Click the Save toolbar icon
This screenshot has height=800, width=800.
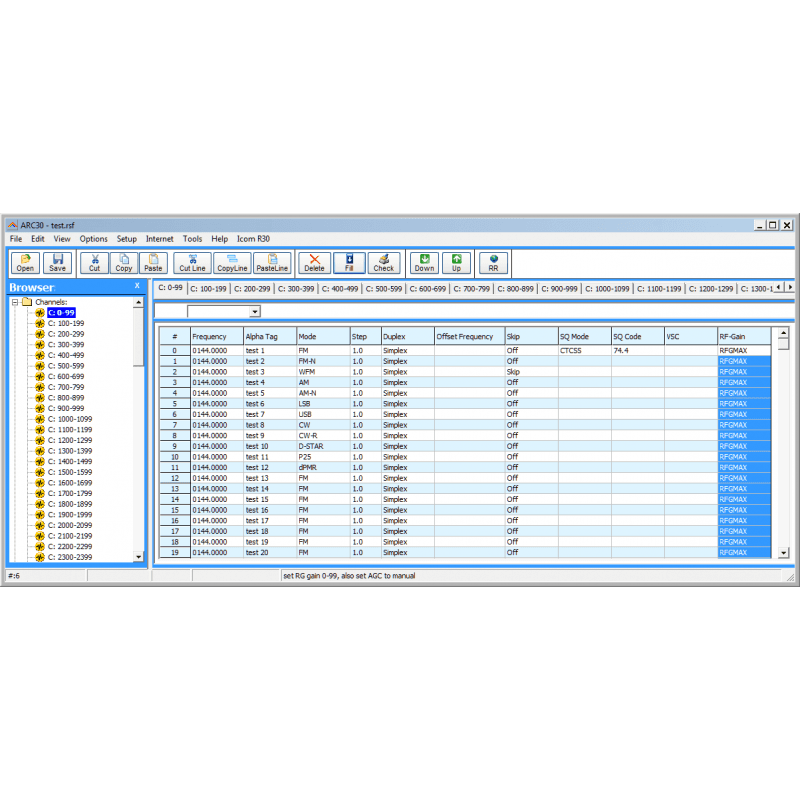(x=57, y=263)
